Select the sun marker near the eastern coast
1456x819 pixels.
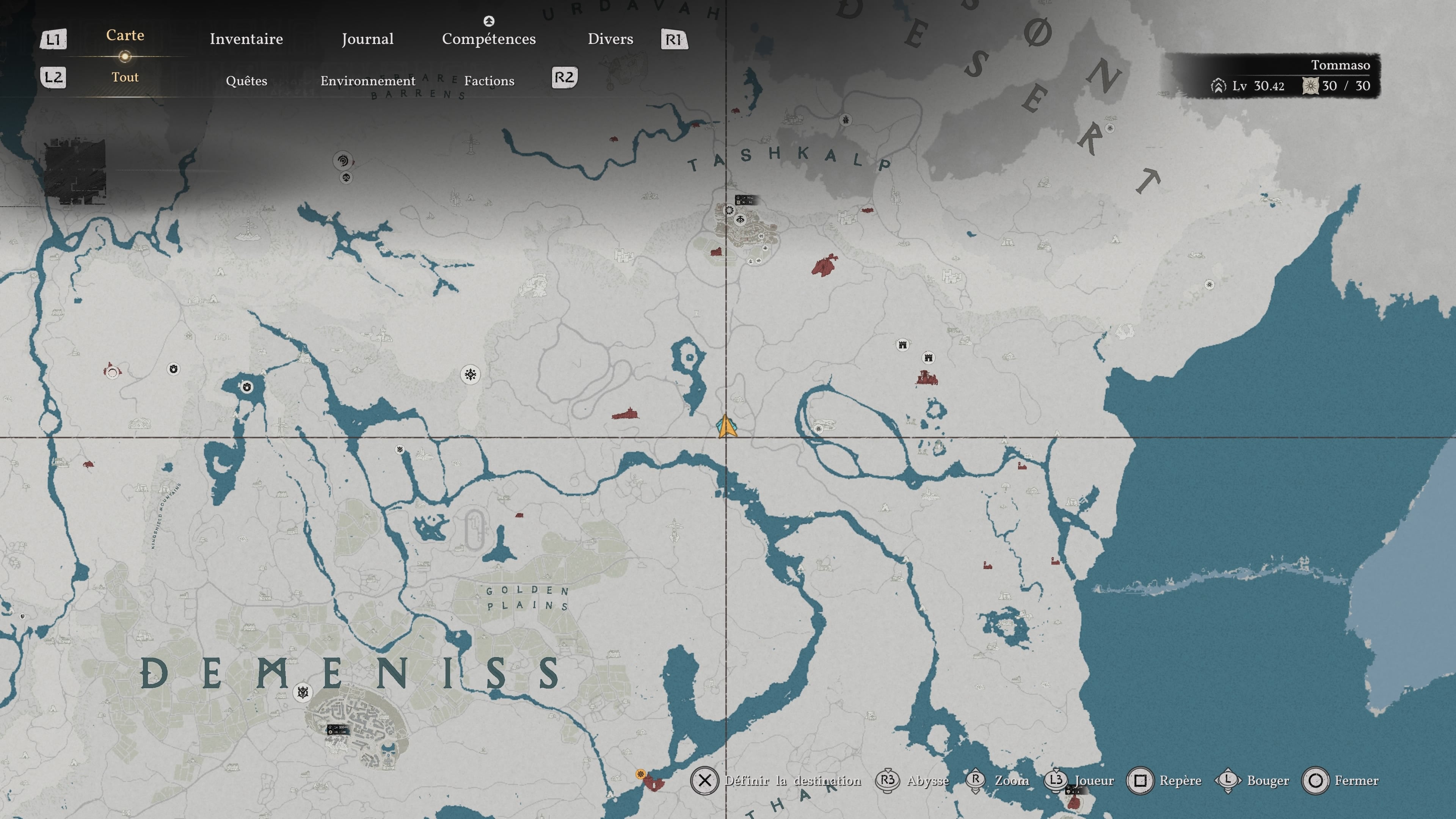[x=1210, y=284]
